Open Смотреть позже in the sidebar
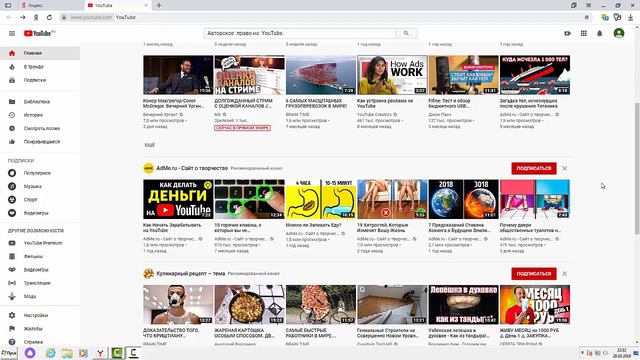Viewport: 640px width, 360px height. (40, 128)
